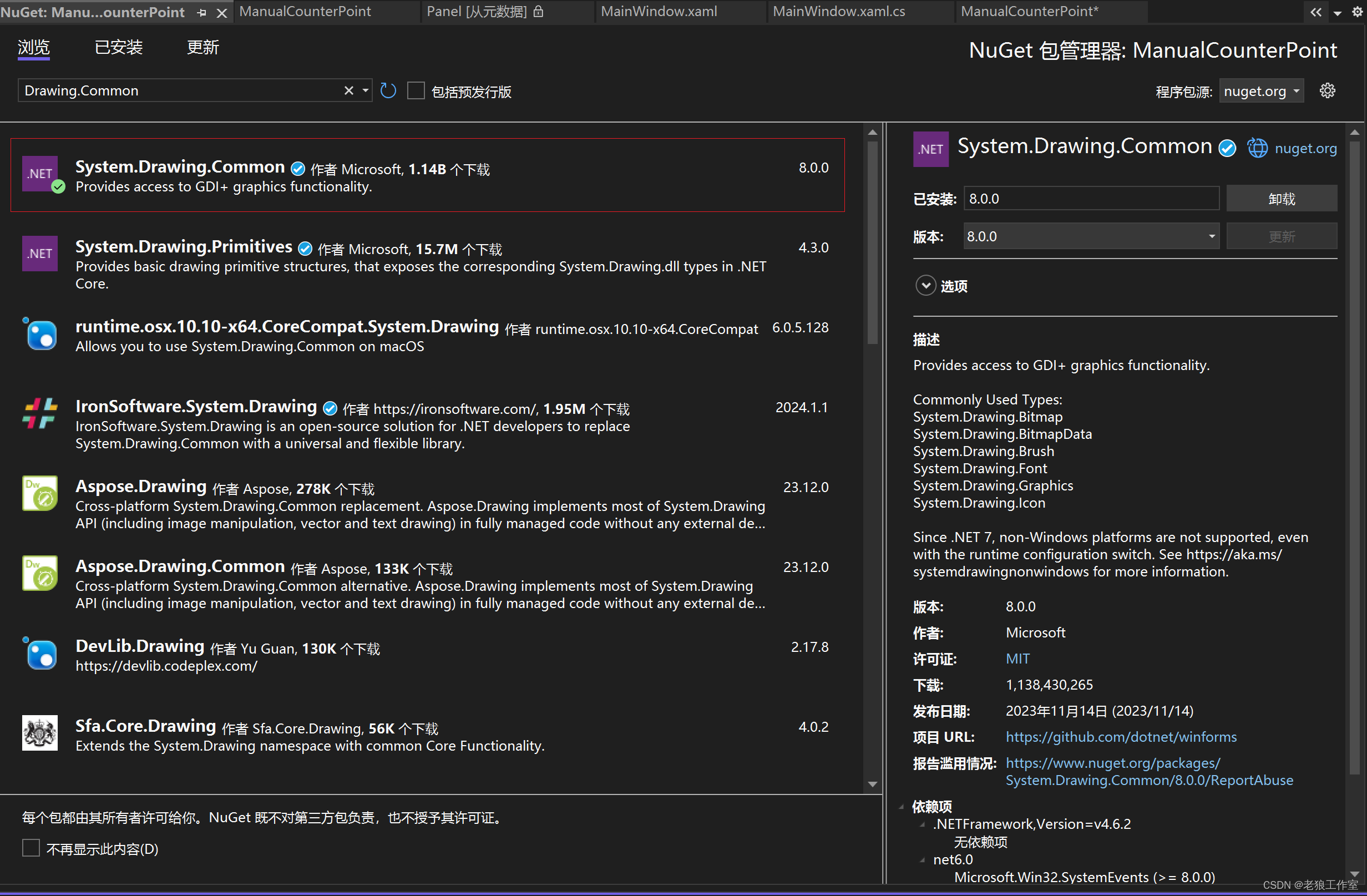Open the MIT license link
Screen dimensions: 1367x896
click(1017, 658)
